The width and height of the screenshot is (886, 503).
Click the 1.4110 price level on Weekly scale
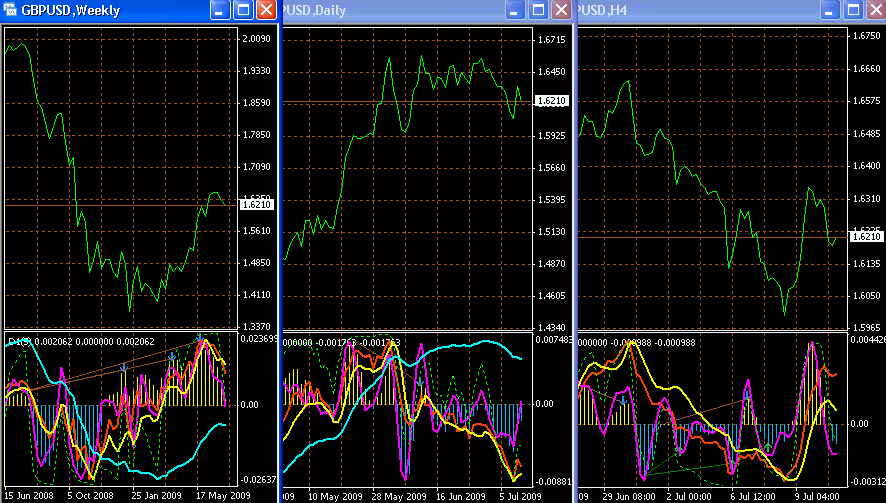pyautogui.click(x=257, y=294)
